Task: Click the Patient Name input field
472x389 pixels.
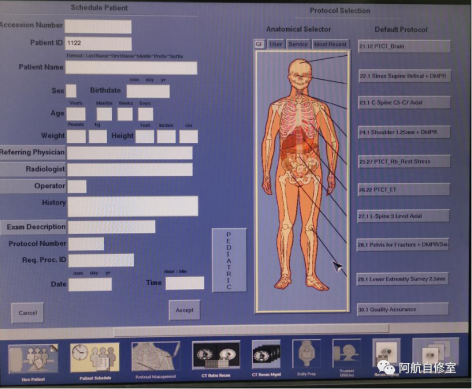Action: tap(131, 68)
